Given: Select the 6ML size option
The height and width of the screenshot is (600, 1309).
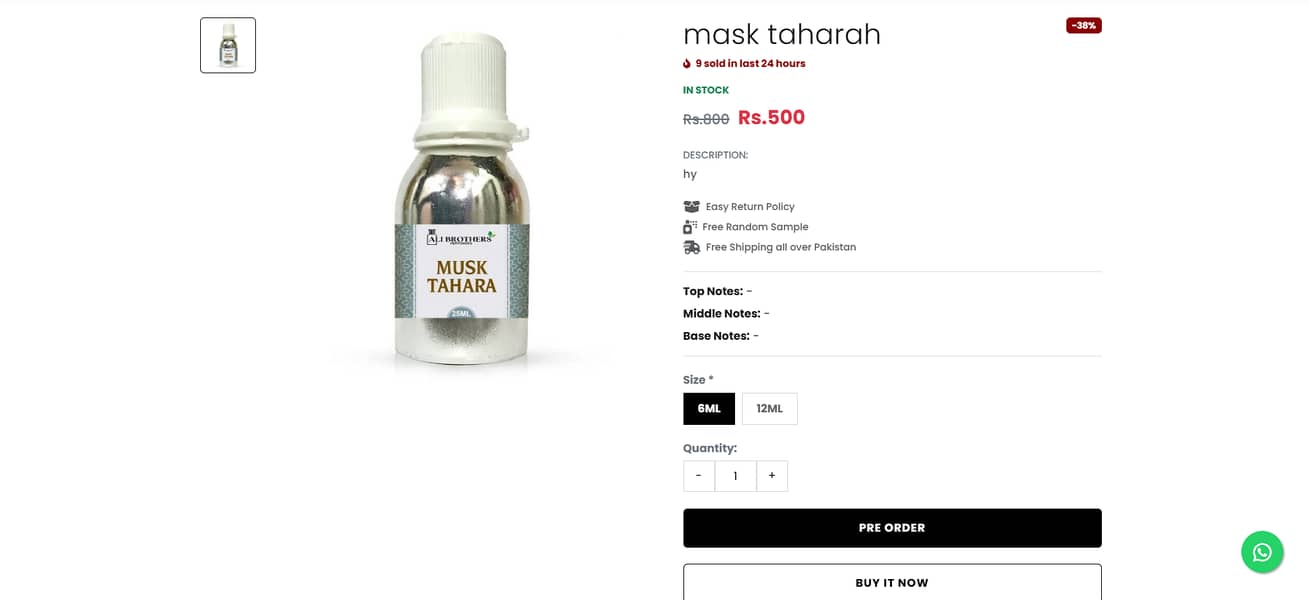Looking at the screenshot, I should (709, 409).
